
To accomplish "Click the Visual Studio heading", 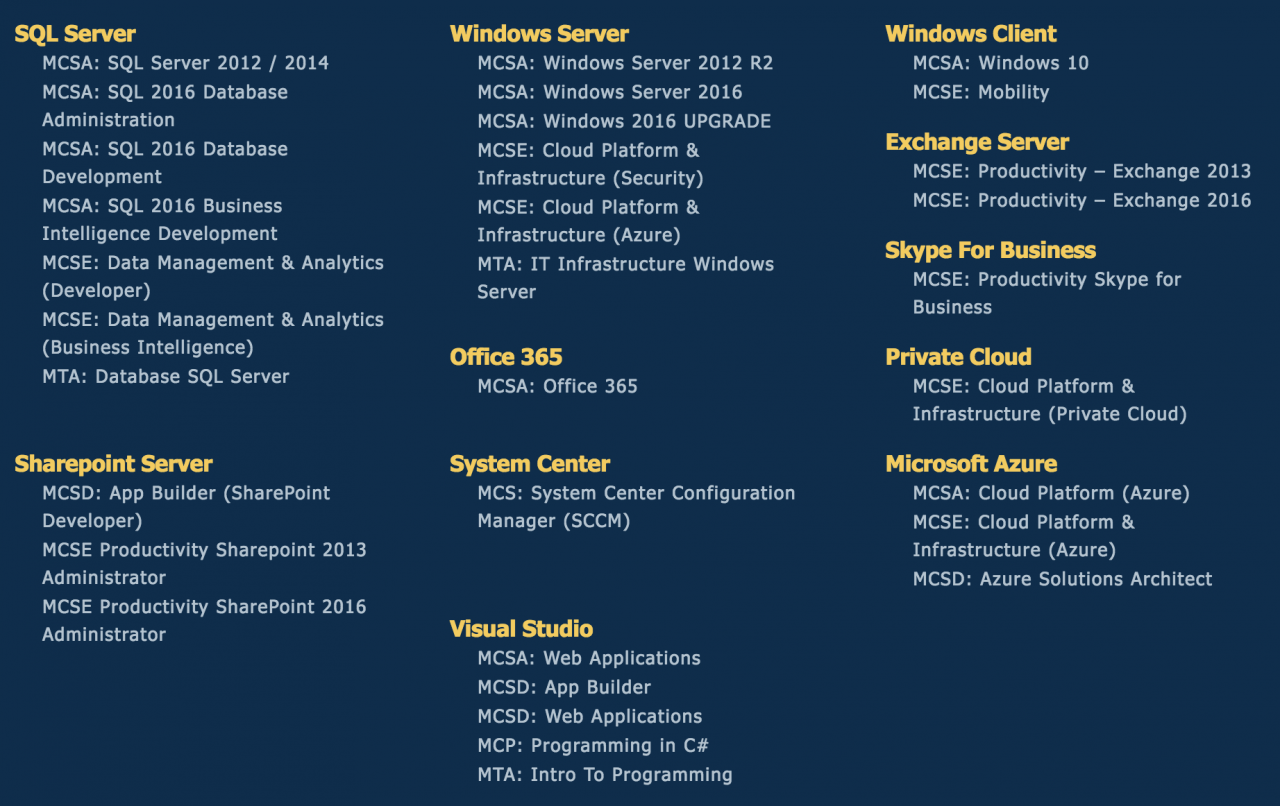I will [x=521, y=629].
